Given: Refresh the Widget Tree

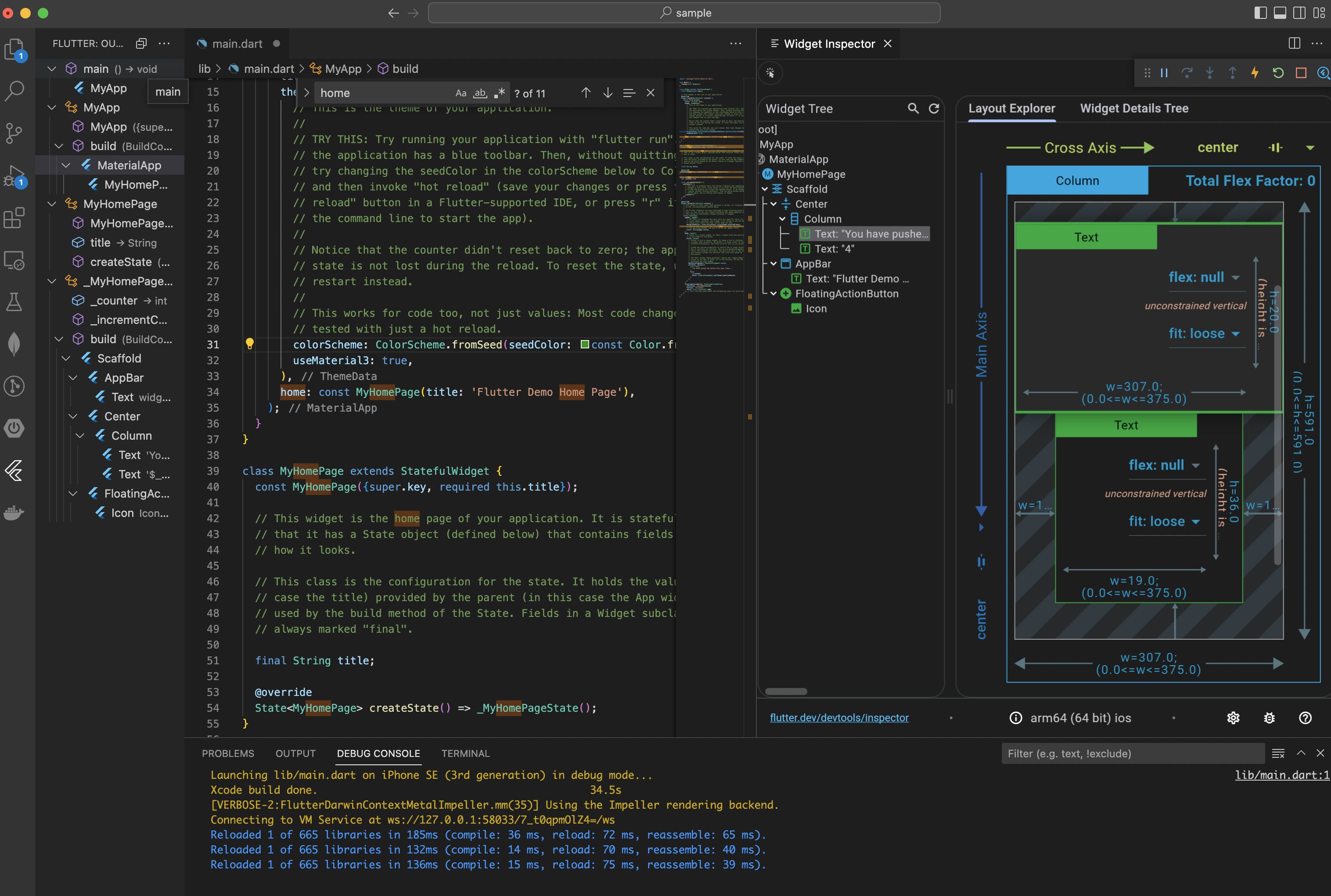Looking at the screenshot, I should pos(934,108).
